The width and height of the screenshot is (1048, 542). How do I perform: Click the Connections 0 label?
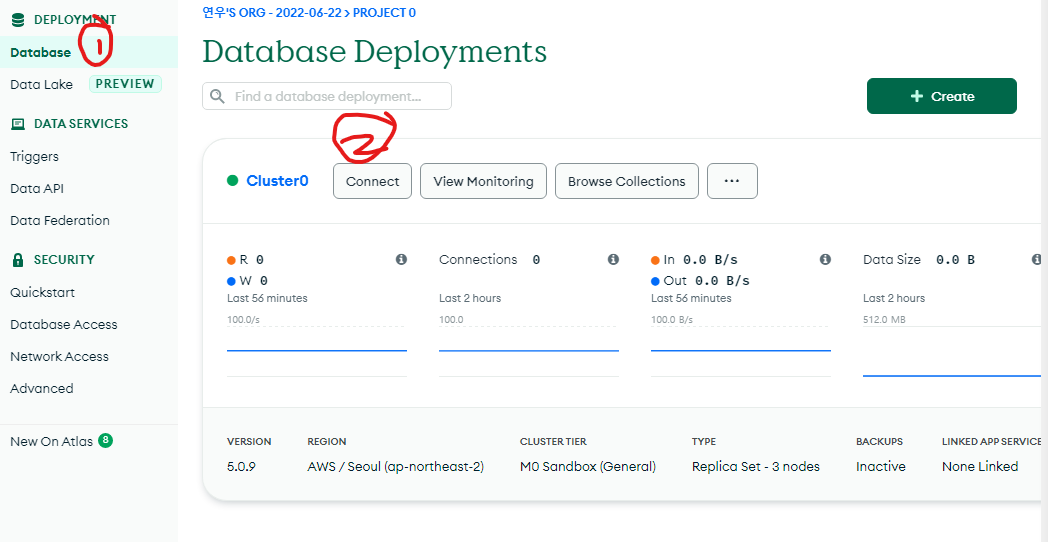[x=489, y=259]
